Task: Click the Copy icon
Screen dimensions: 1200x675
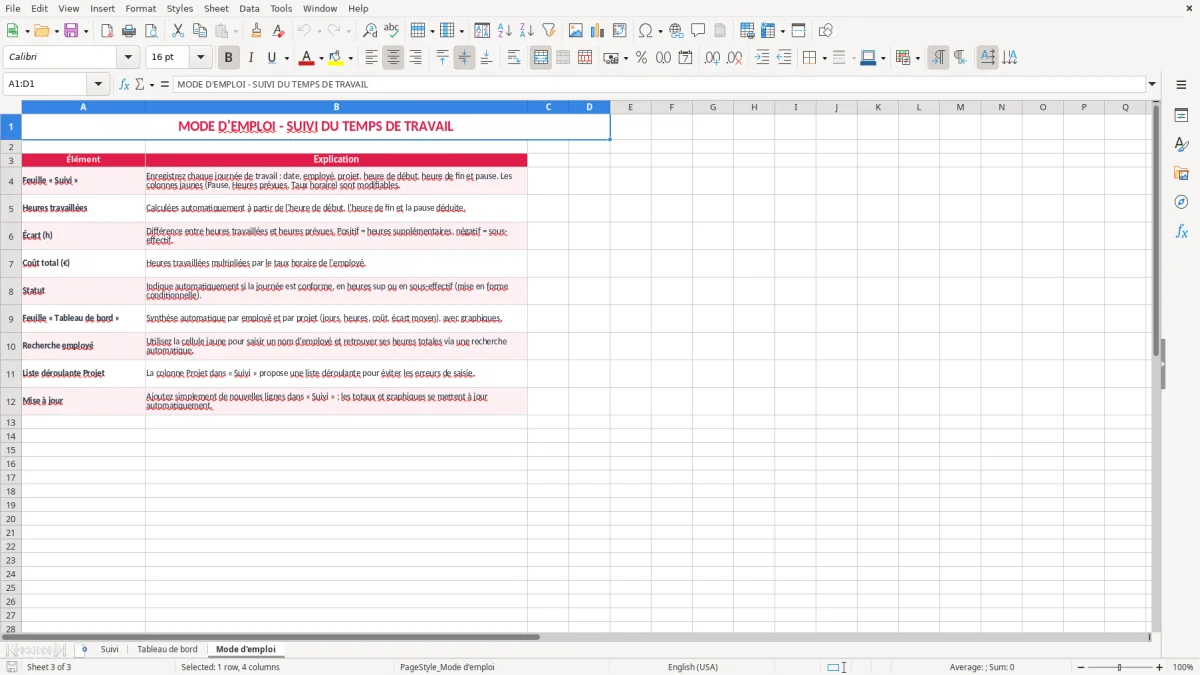Action: click(200, 31)
